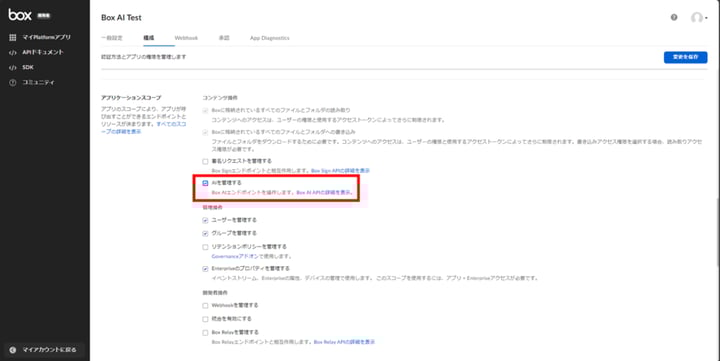Select the 構成 tab
The width and height of the screenshot is (720, 361).
tap(149, 38)
